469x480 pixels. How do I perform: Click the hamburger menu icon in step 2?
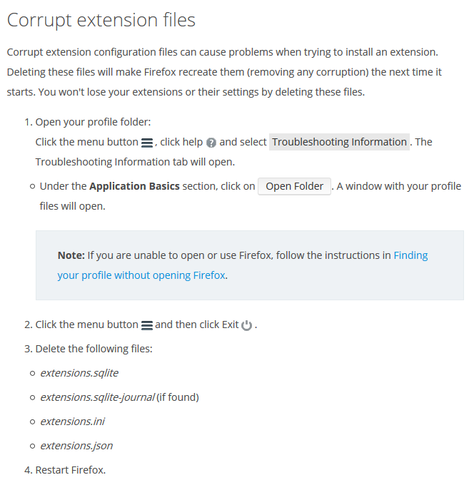[x=147, y=325]
